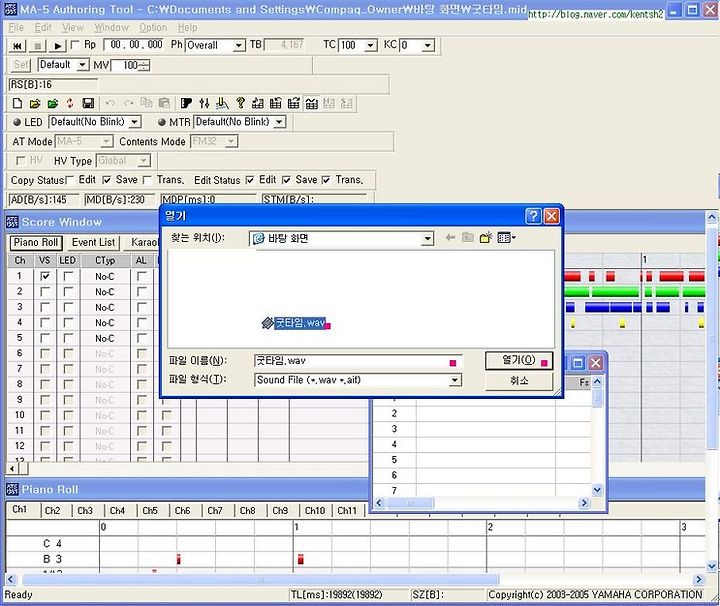The height and width of the screenshot is (606, 720).
Task: Open the Help menu
Action: pyautogui.click(x=187, y=28)
